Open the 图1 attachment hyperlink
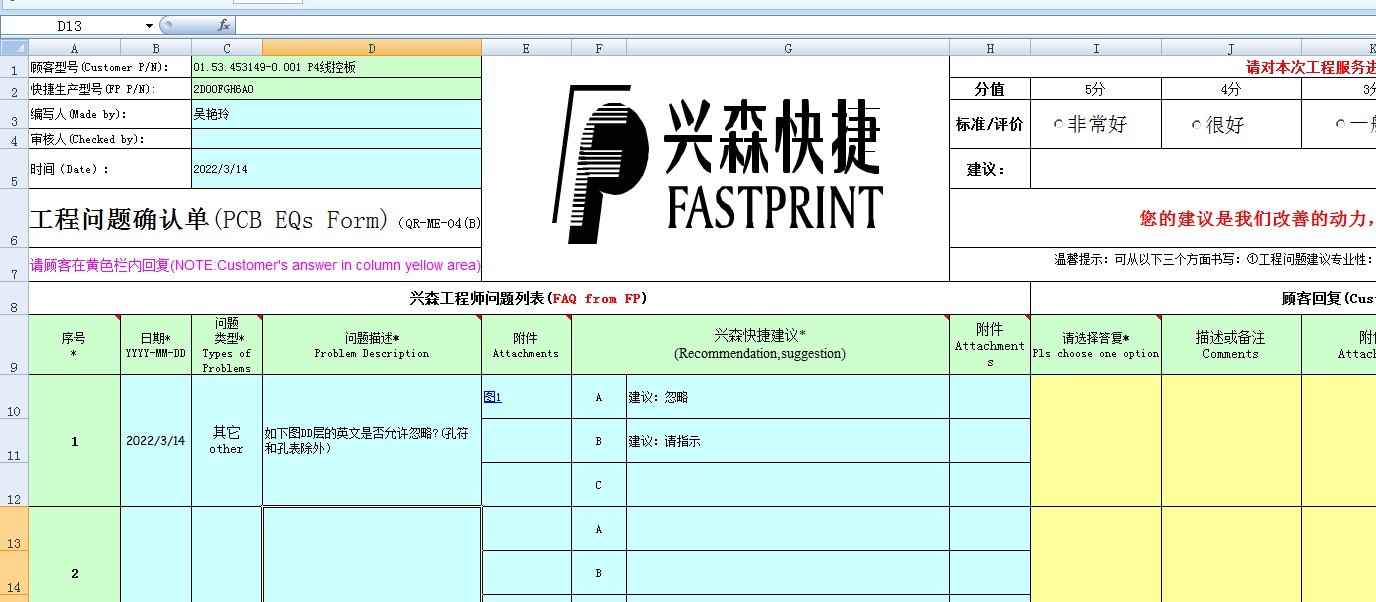The height and width of the screenshot is (602, 1376). [492, 397]
